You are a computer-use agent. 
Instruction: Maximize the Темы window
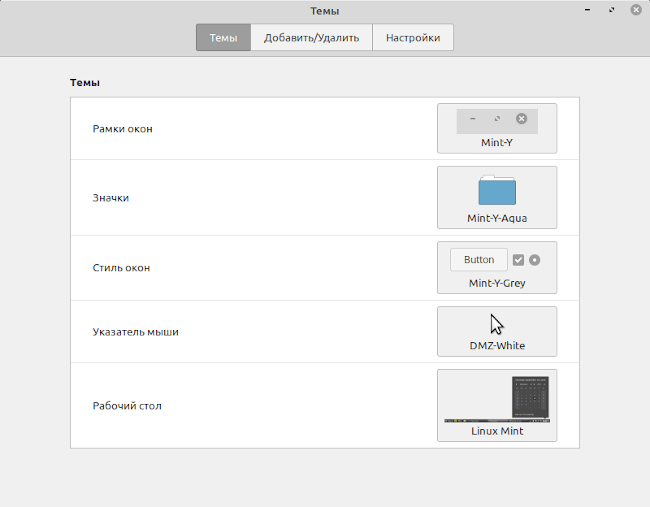tap(612, 10)
